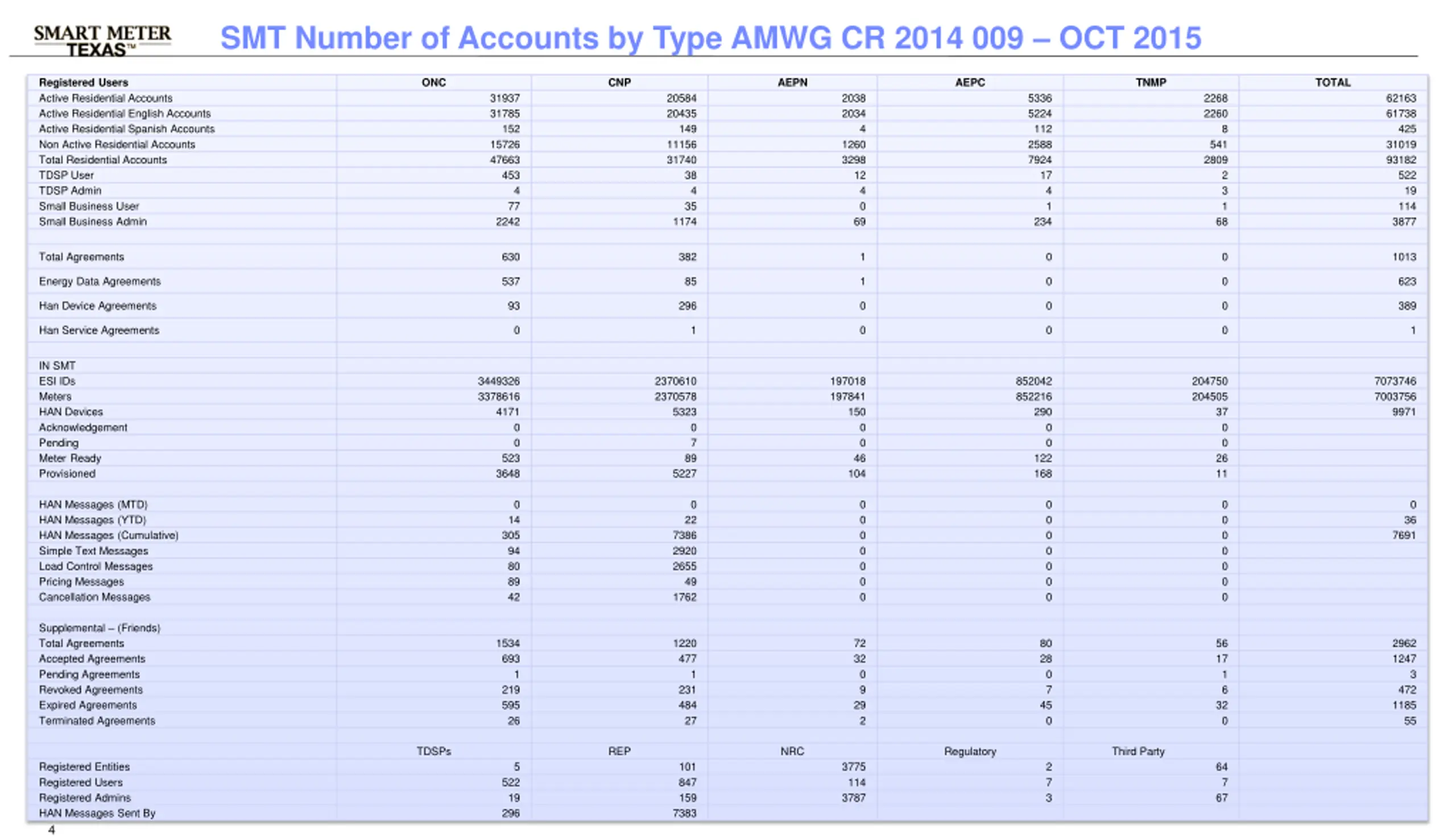Click the Regulatory sub-header
Image resolution: width=1456 pixels, height=839 pixels.
tap(970, 751)
